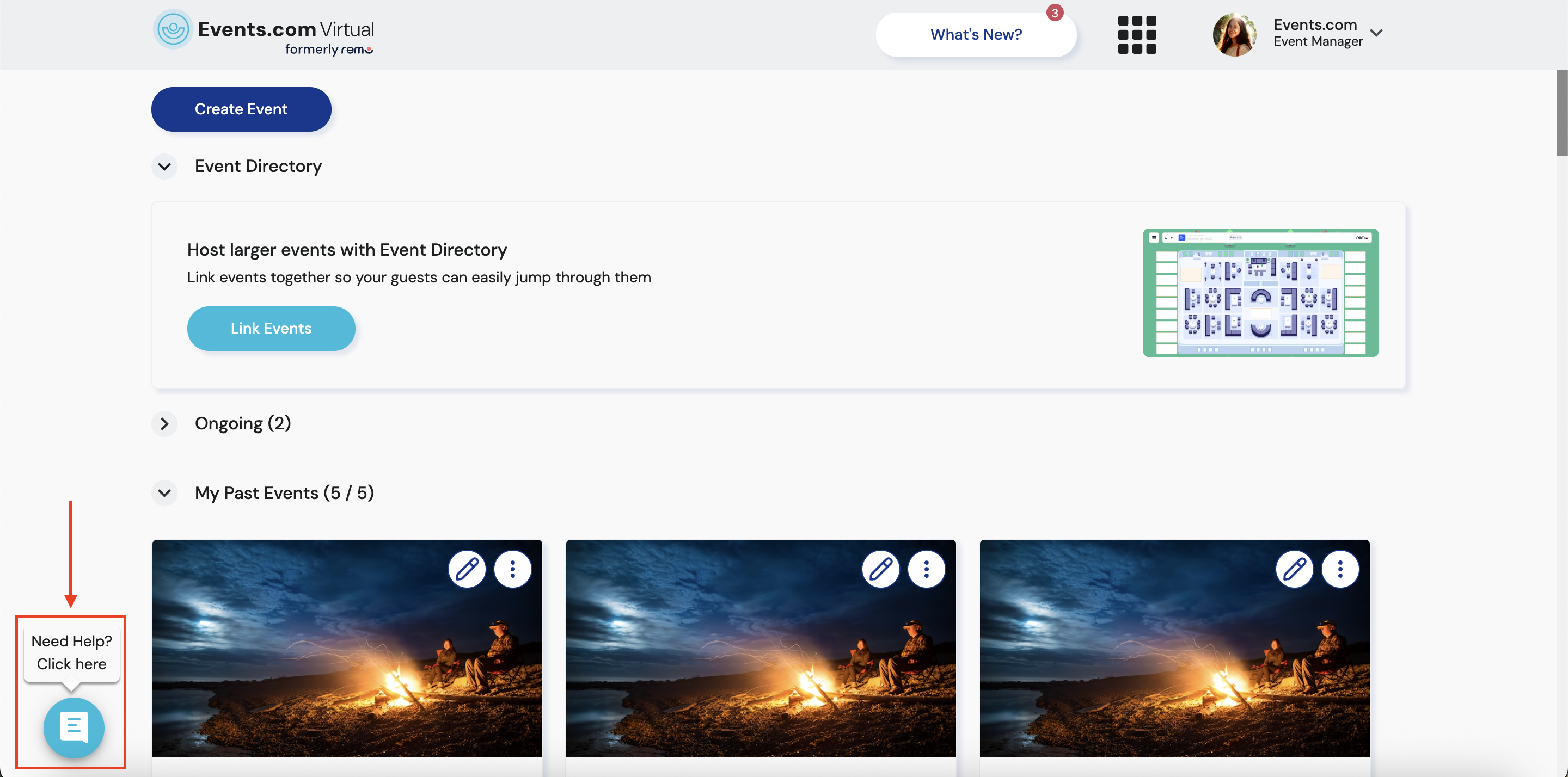
Task: Collapse the My Past Events section
Action: point(164,493)
